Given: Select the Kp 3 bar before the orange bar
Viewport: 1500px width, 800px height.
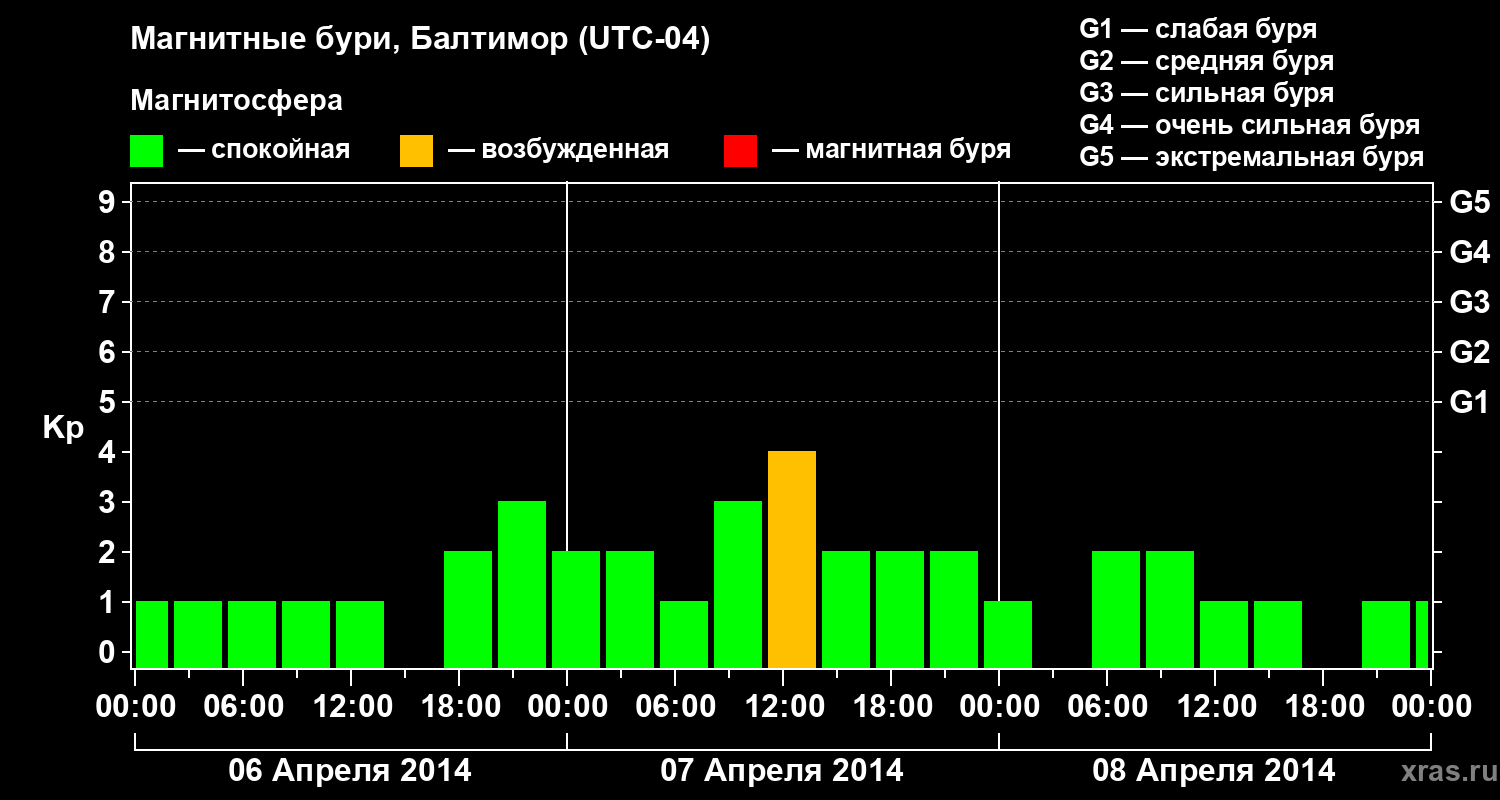Looking at the screenshot, I should click(738, 585).
